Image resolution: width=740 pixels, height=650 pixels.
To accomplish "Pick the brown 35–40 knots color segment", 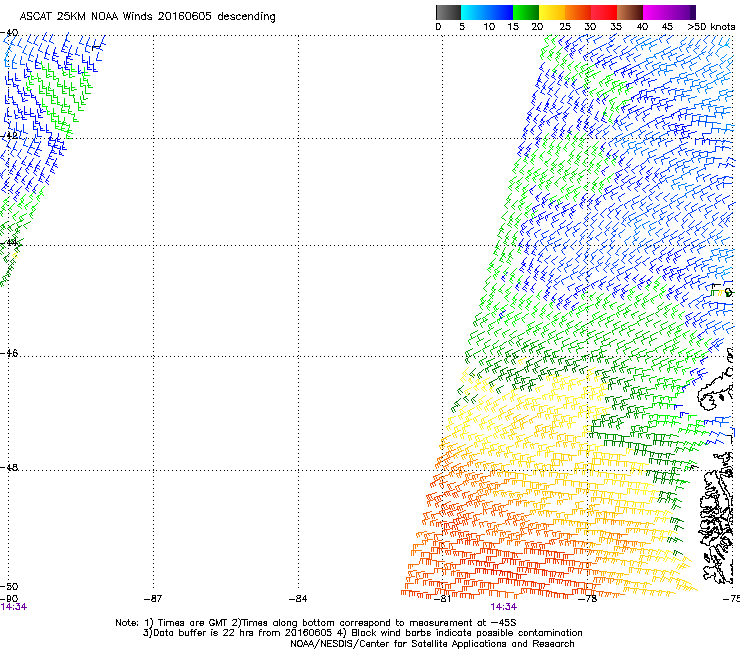I will pos(630,12).
